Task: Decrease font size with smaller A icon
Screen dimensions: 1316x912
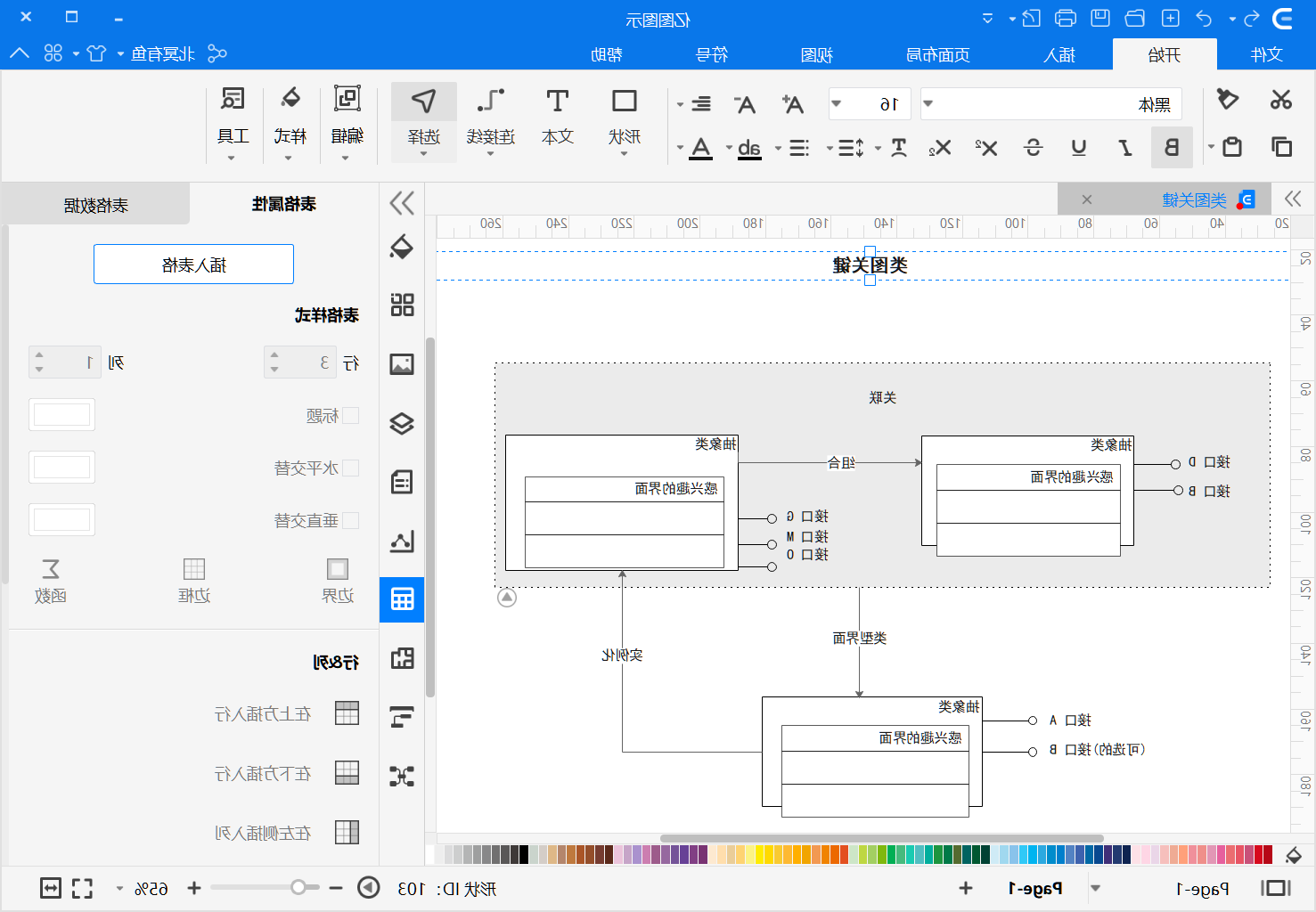Action: click(745, 104)
